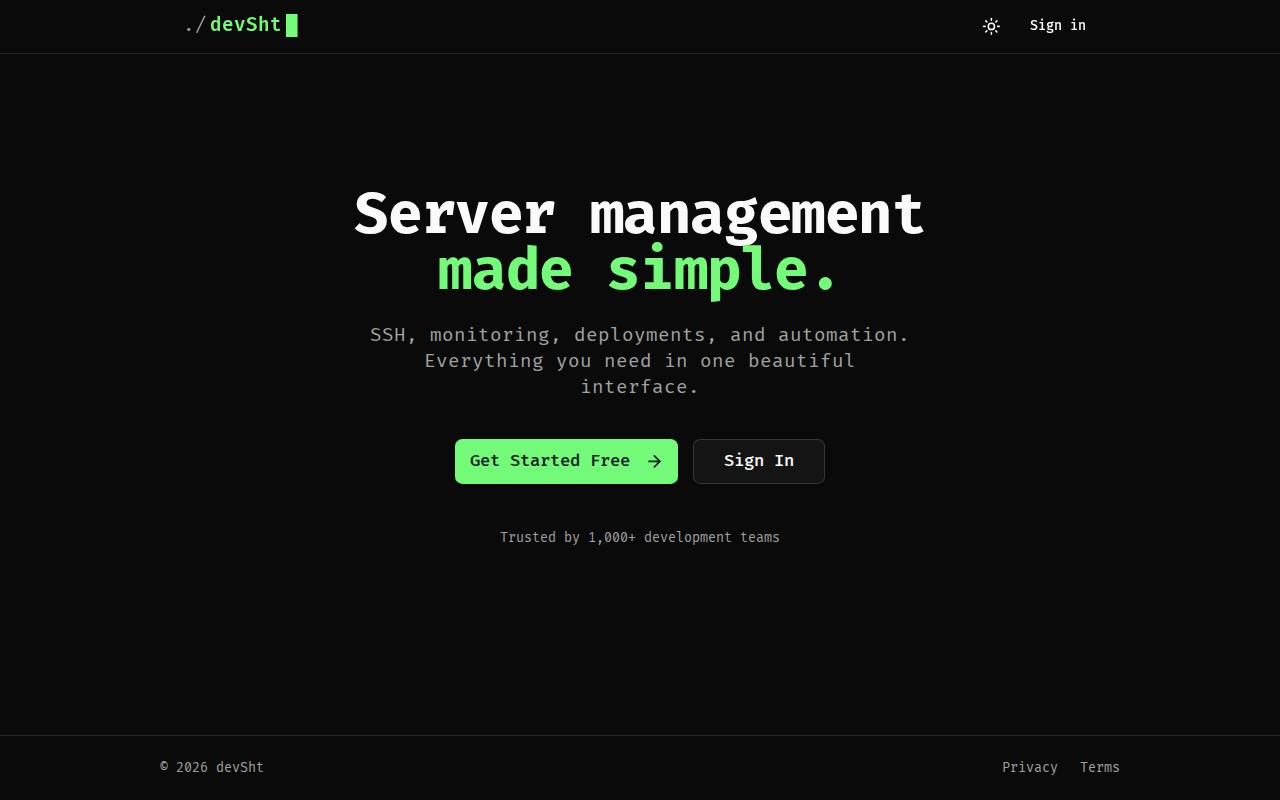
Task: Click the '© 2026 devSht' copyright text
Action: [x=212, y=767]
